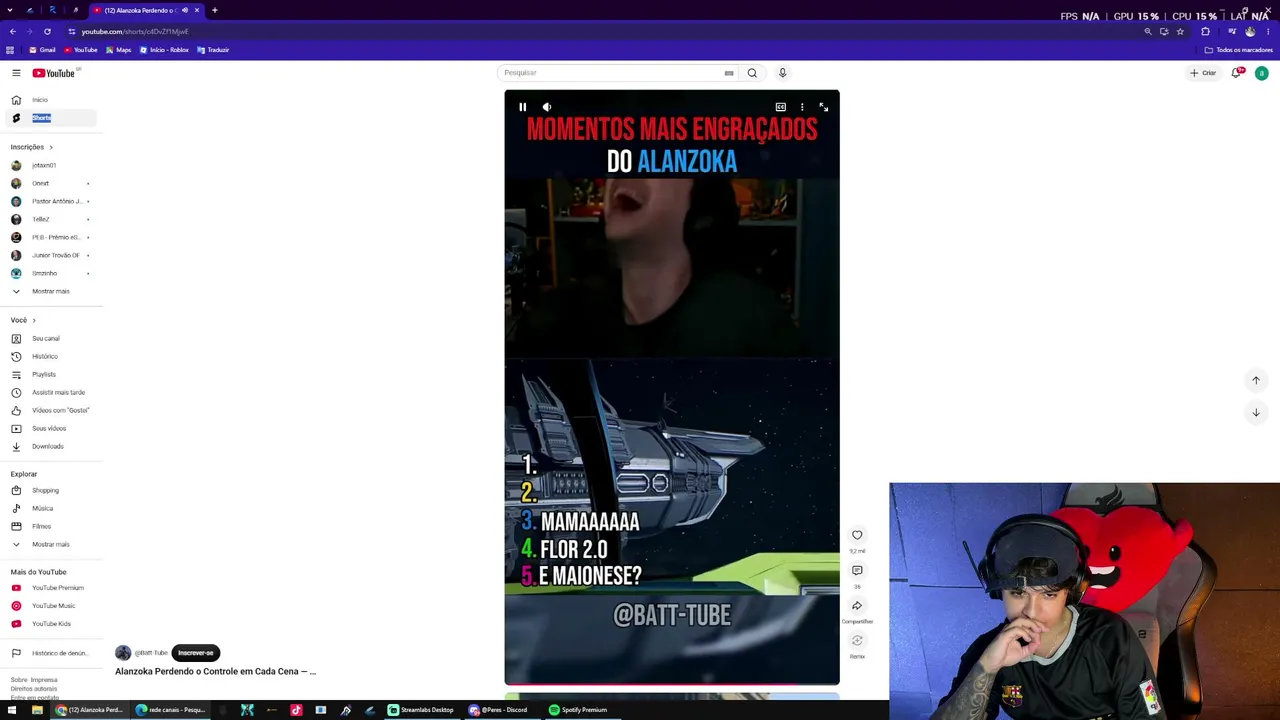
Task: Open the Chrome tab search dropdown
Action: point(10,10)
